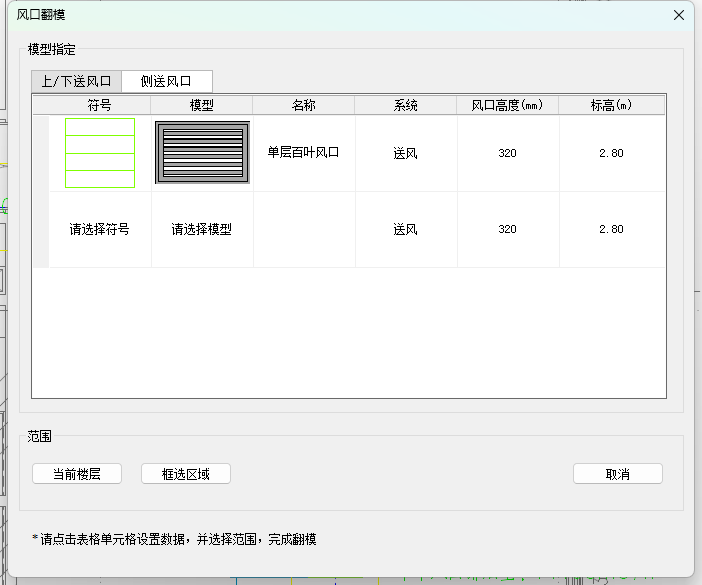Open 系统 dropdown showing 送风 in second row
The width and height of the screenshot is (702, 585).
click(405, 229)
